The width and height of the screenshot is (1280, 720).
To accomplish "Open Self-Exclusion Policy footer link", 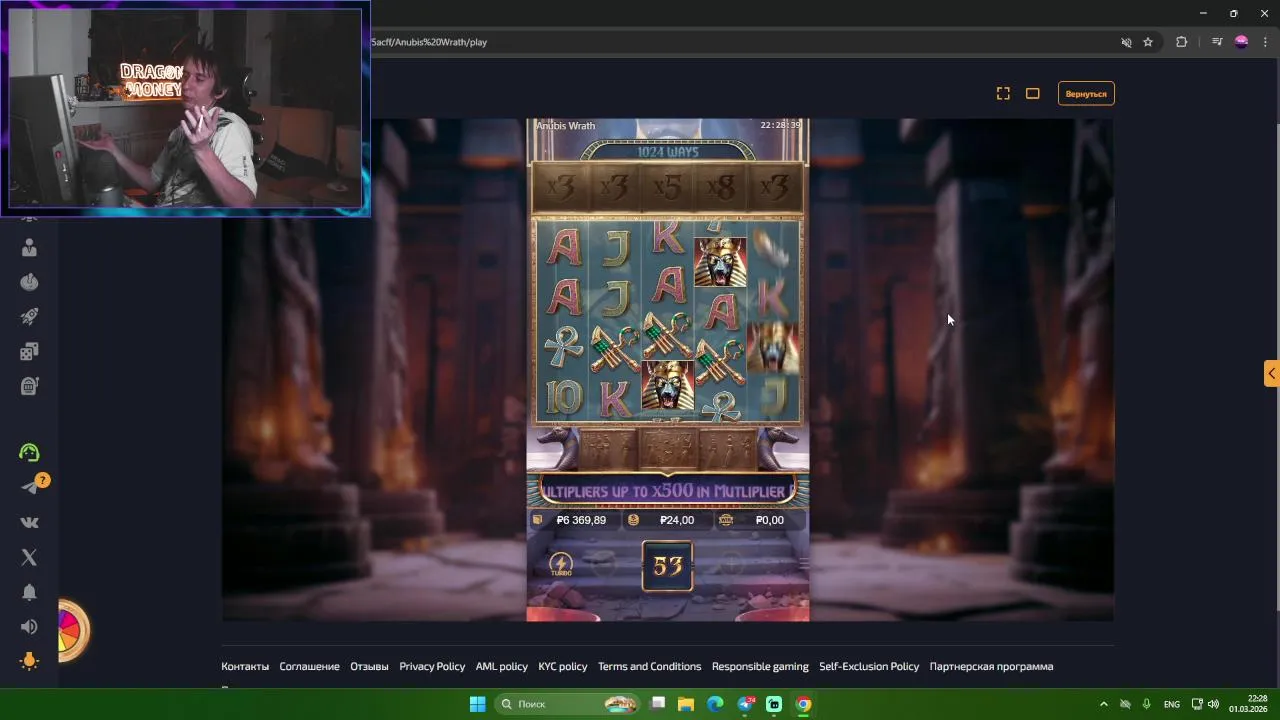I will 869,666.
